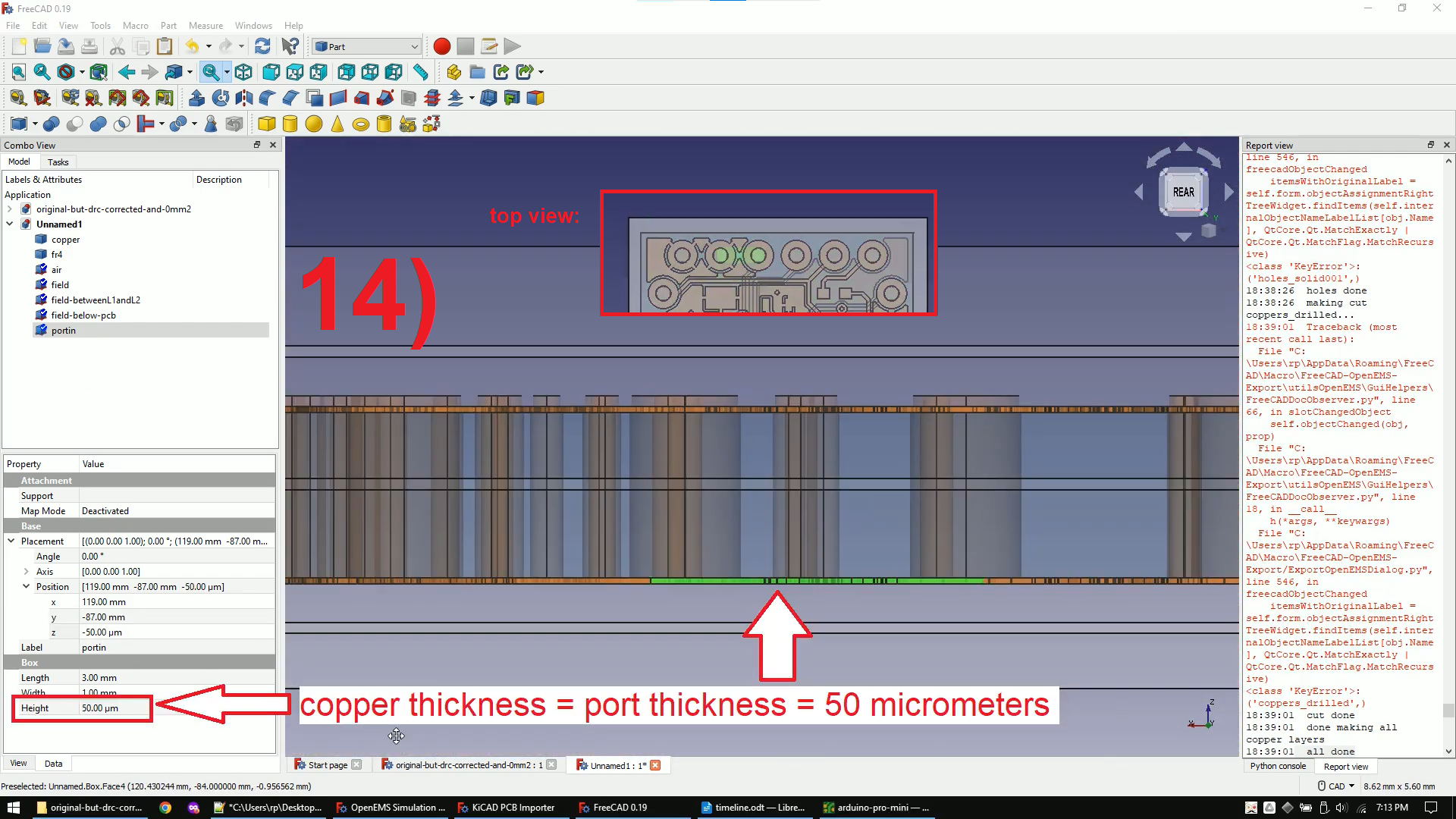Rotate view right with navigation cube arrow
Viewport: 1456px width, 819px height.
1228,193
